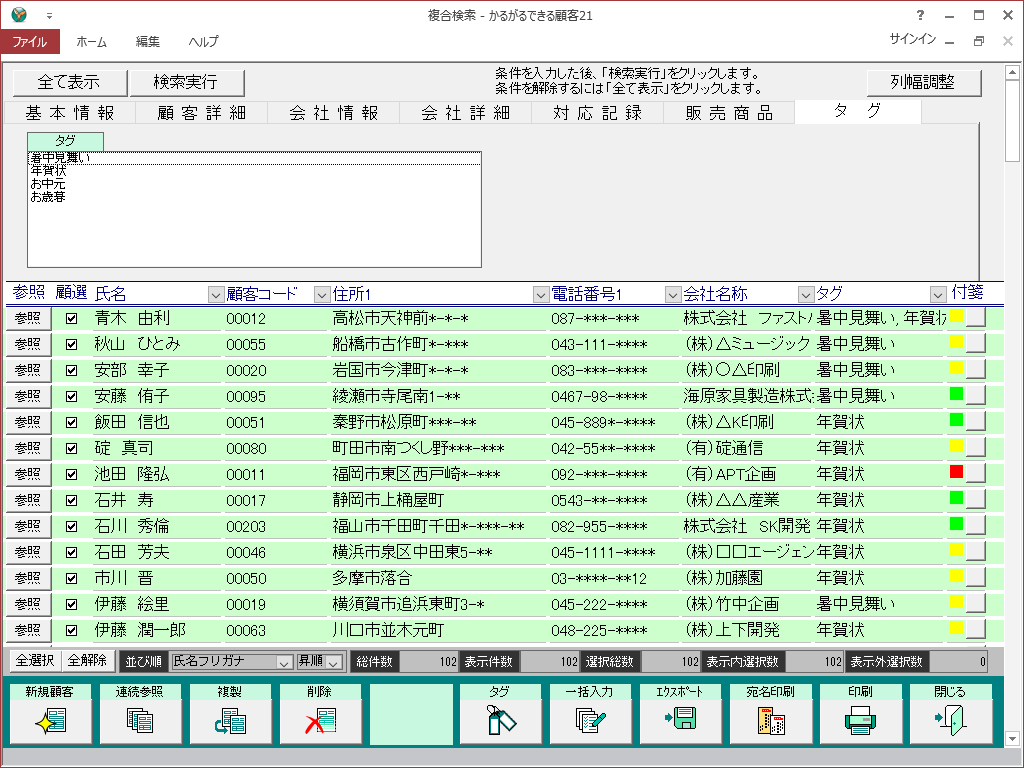Open the タグ column filter dropdown
The image size is (1024, 768).
[938, 295]
